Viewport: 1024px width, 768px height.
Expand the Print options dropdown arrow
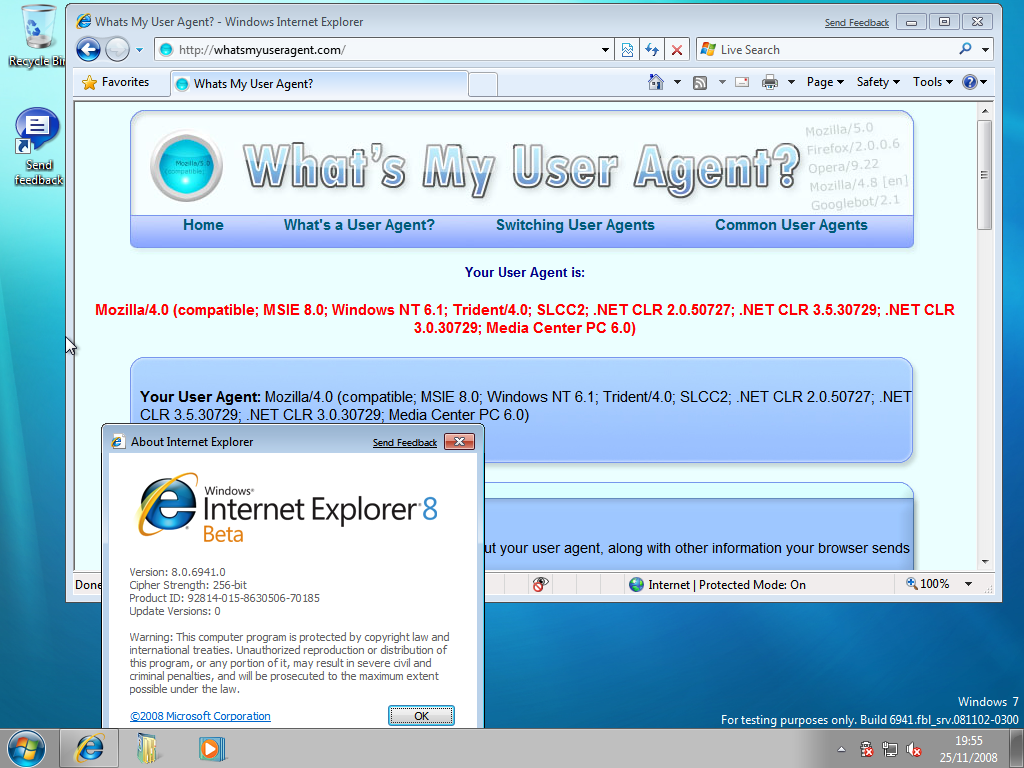coord(791,82)
